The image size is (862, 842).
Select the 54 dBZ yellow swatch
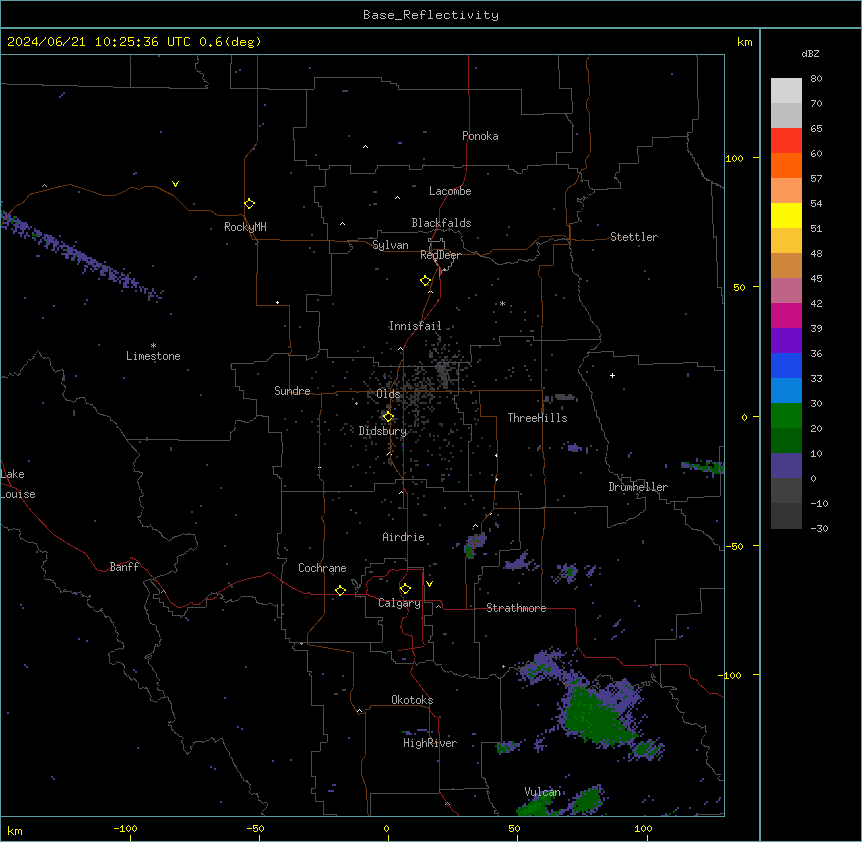(786, 215)
